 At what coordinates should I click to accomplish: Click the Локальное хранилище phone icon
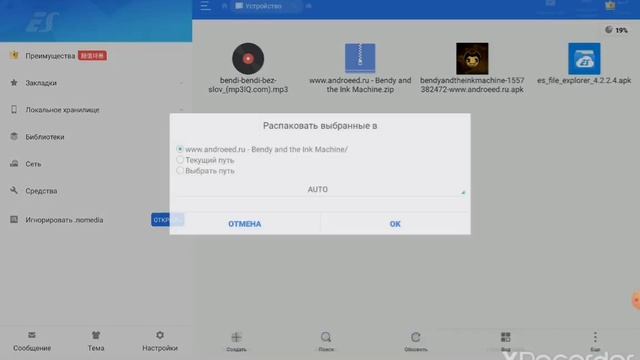[x=14, y=109]
